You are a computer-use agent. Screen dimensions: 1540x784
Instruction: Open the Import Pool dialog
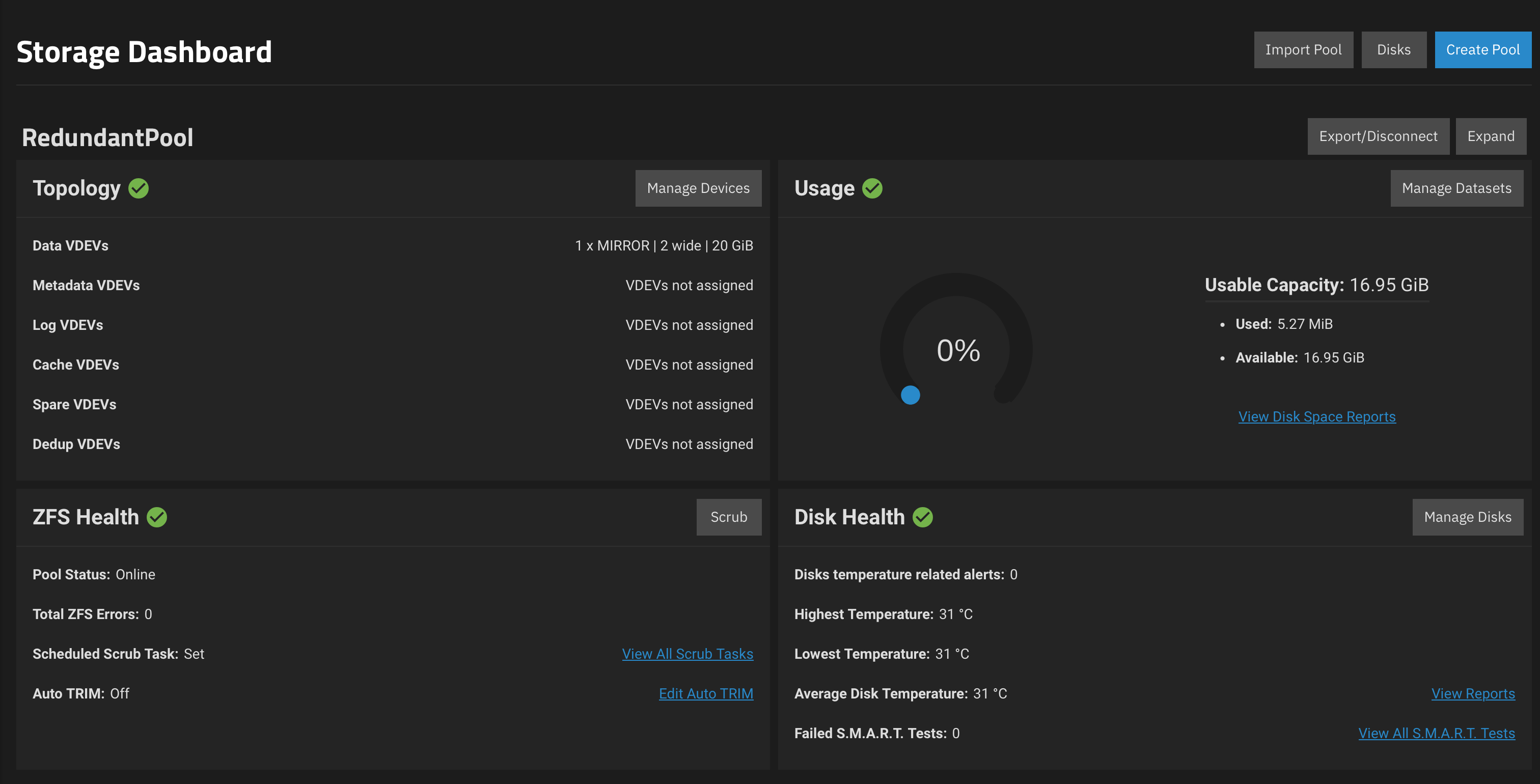point(1303,49)
